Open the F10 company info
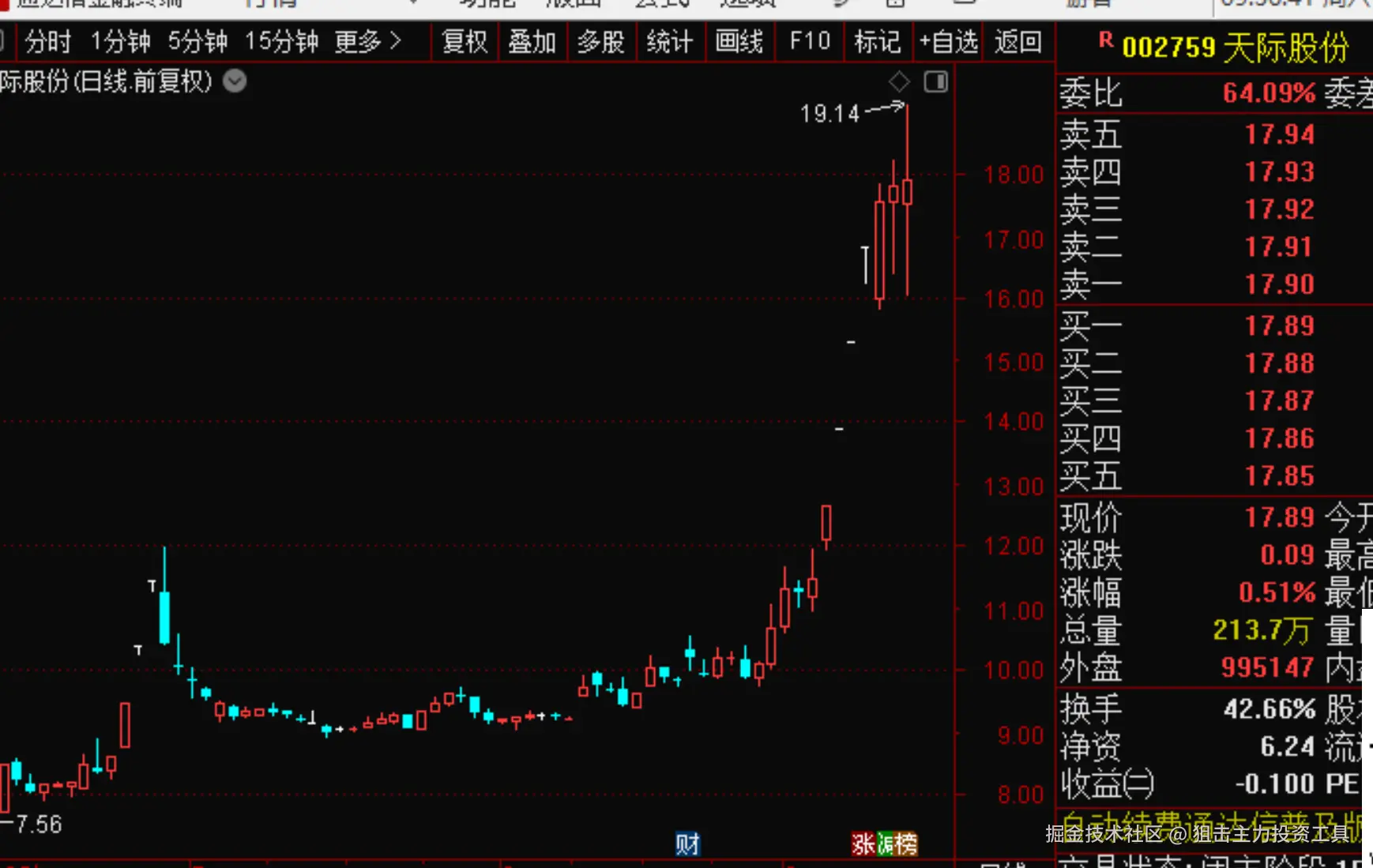The image size is (1373, 868). [810, 41]
